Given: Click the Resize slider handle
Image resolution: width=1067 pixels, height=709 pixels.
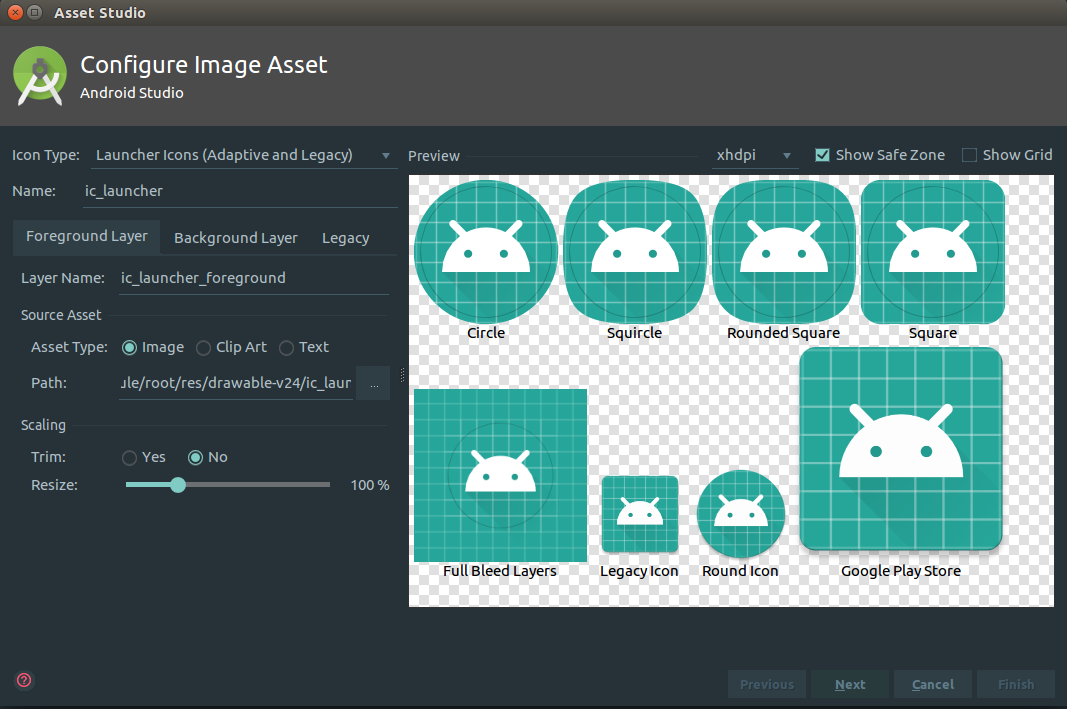Looking at the screenshot, I should (x=178, y=485).
